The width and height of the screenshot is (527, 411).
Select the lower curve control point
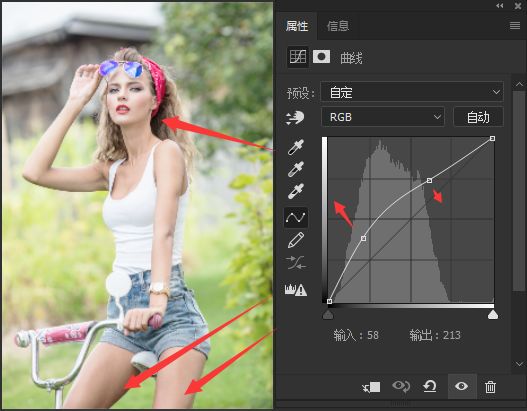pyautogui.click(x=363, y=238)
